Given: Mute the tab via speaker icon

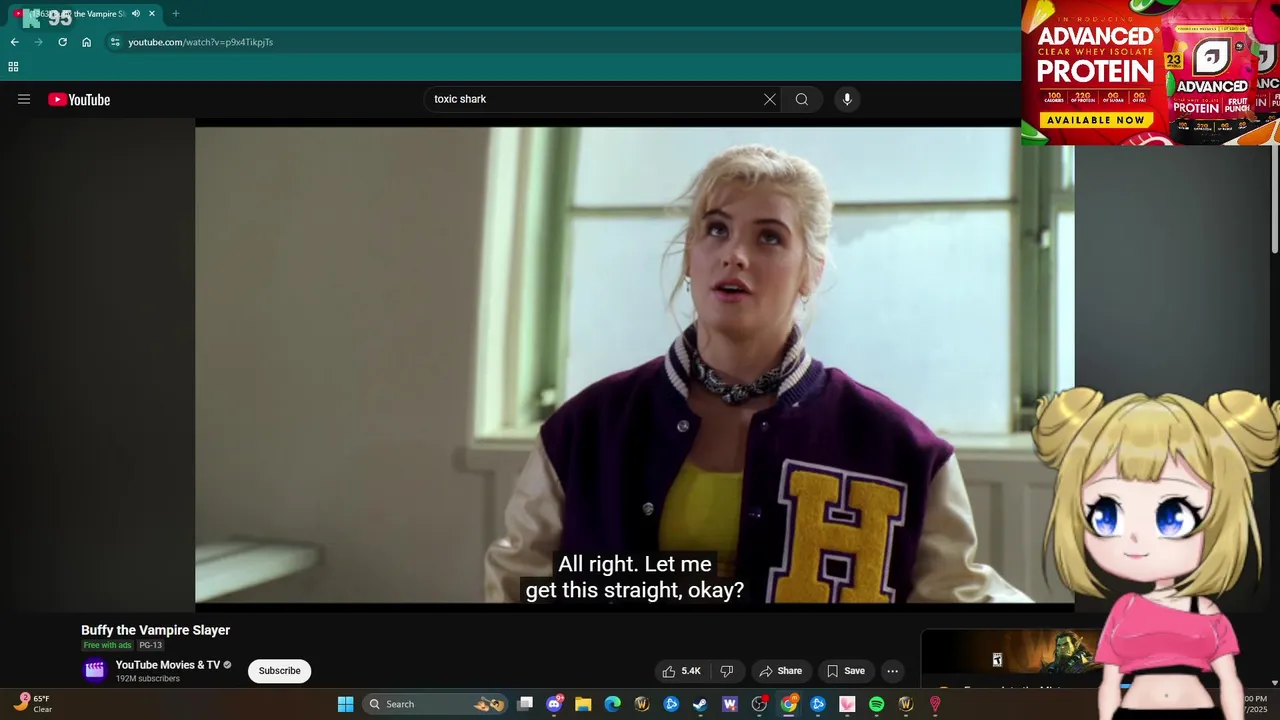Looking at the screenshot, I should tap(135, 14).
